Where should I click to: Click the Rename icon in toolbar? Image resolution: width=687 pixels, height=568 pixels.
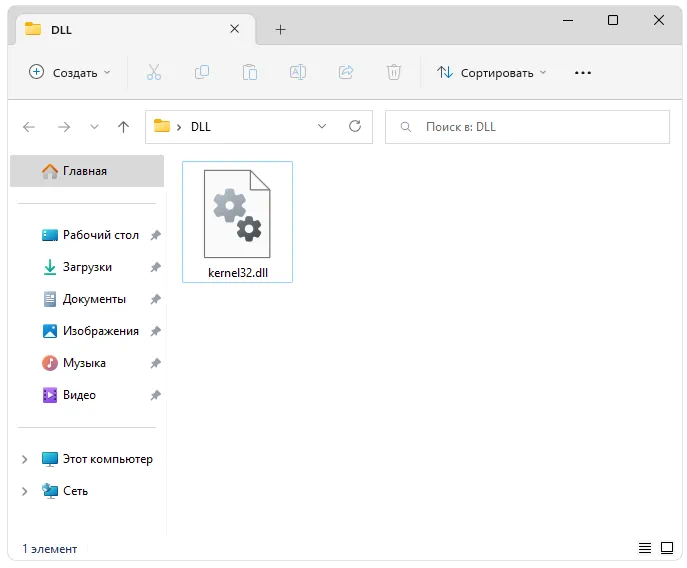[298, 72]
